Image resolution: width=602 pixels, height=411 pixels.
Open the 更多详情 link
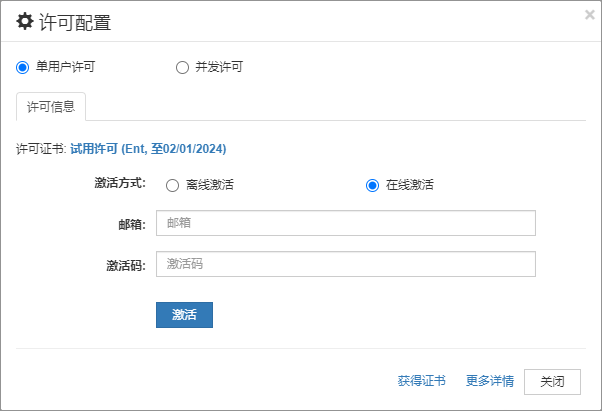click(490, 381)
